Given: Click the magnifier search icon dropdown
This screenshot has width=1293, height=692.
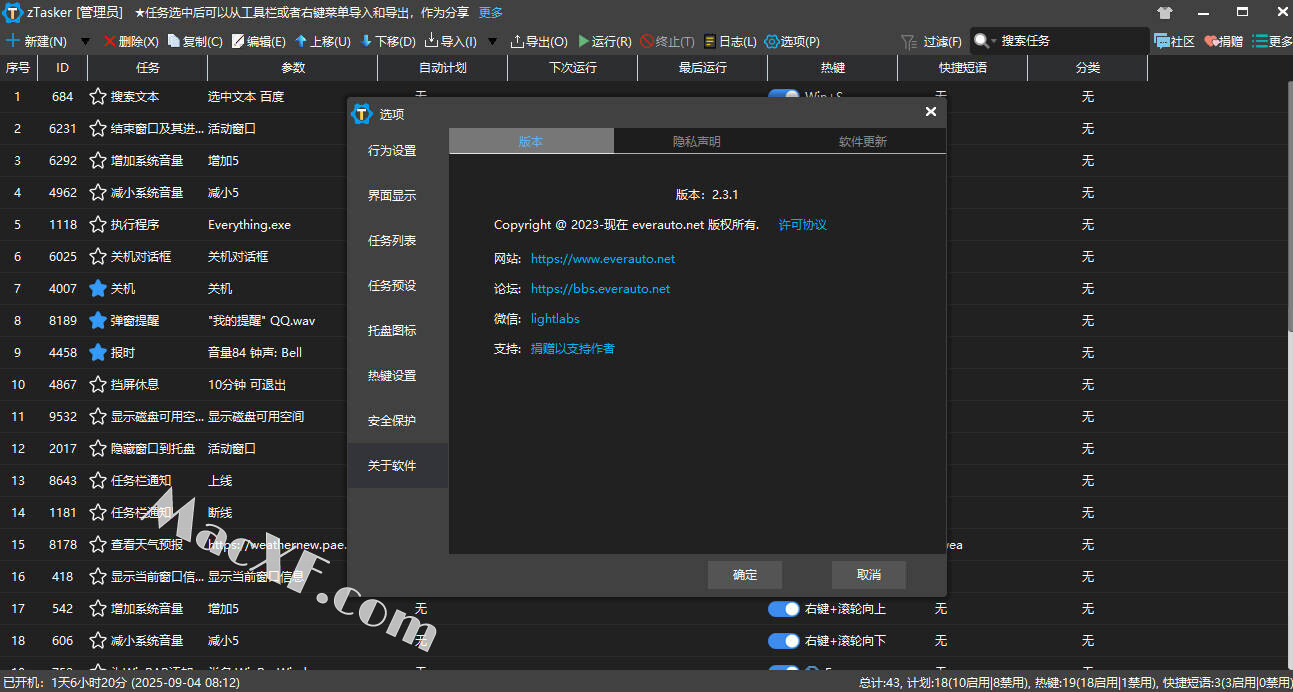Looking at the screenshot, I should tap(985, 41).
